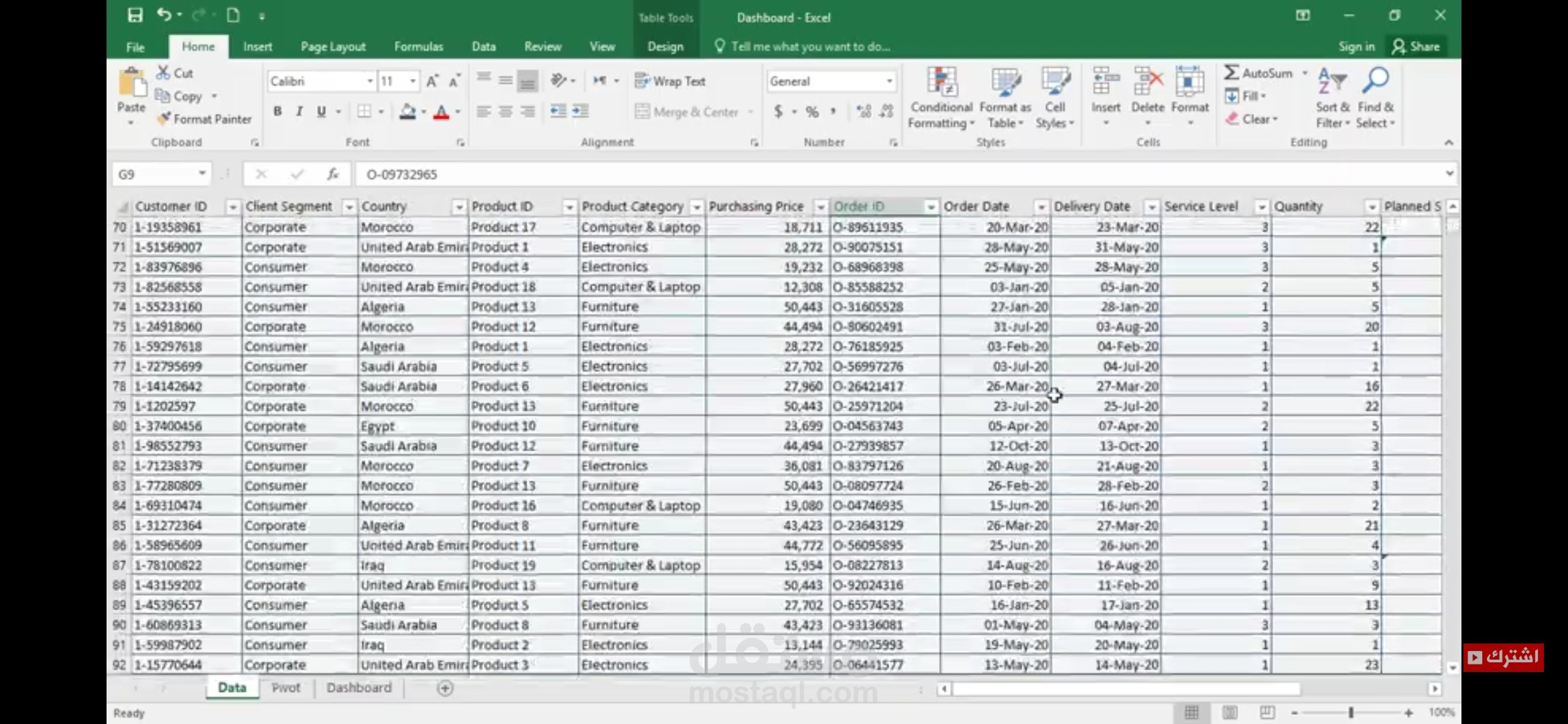The width and height of the screenshot is (1568, 724).
Task: Click the Save icon in quick access toolbar
Action: (135, 15)
